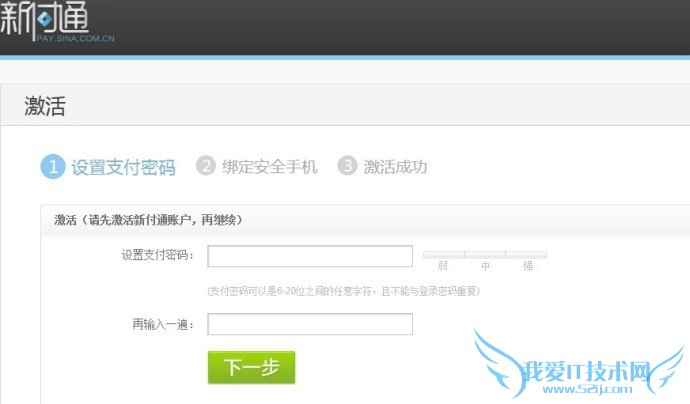Select the 设置支付密码 step label

tap(124, 167)
